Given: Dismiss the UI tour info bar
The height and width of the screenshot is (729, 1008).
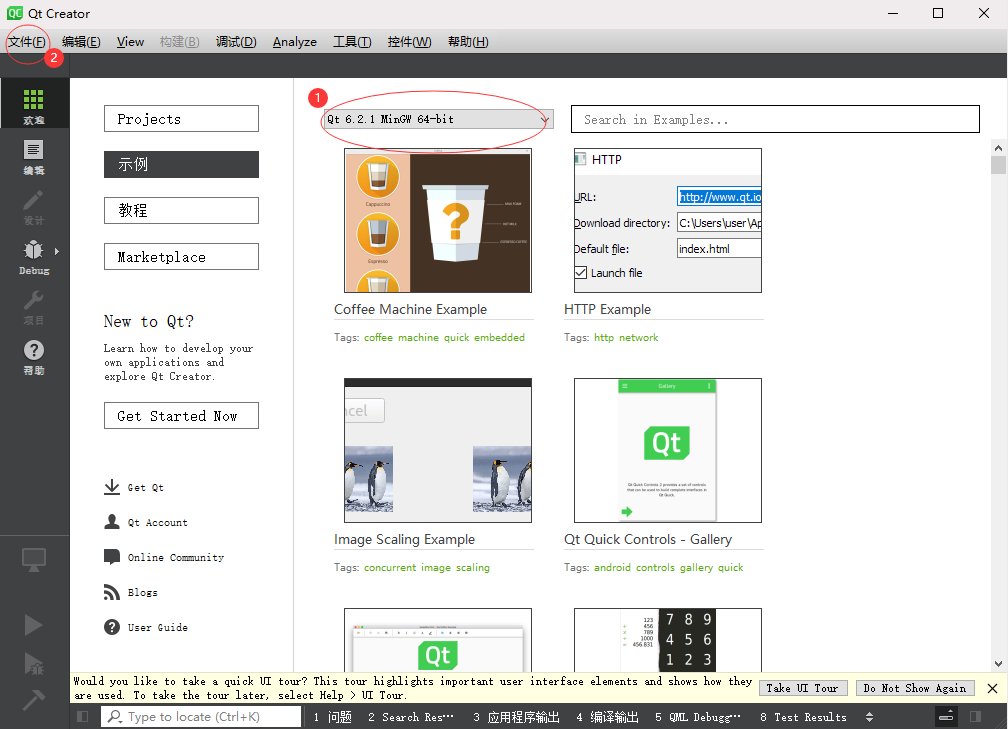Looking at the screenshot, I should (992, 688).
